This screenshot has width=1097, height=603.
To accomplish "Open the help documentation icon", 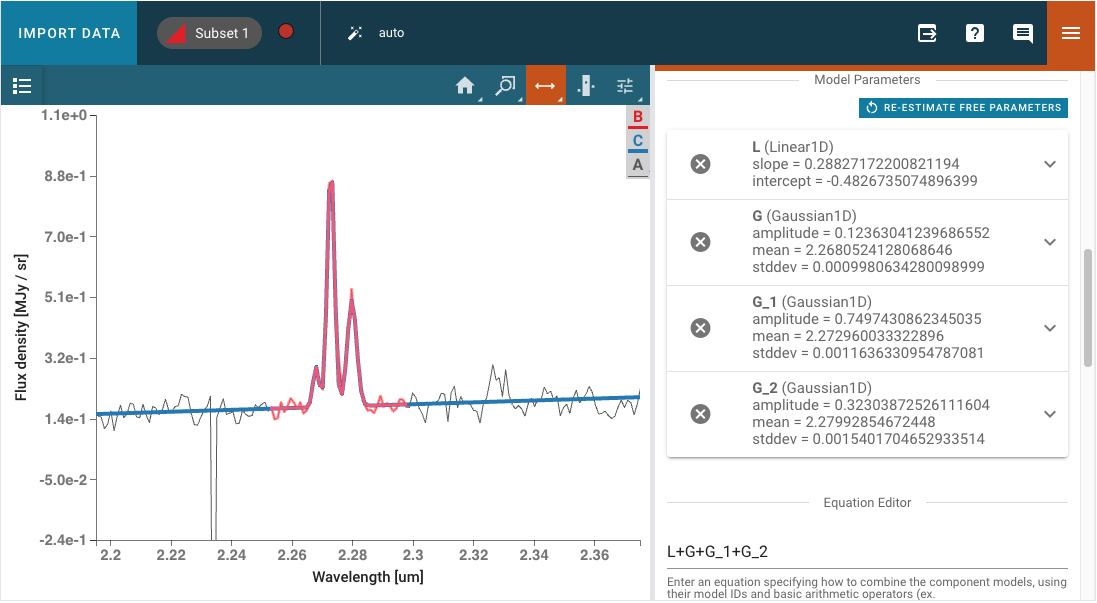I will click(975, 33).
